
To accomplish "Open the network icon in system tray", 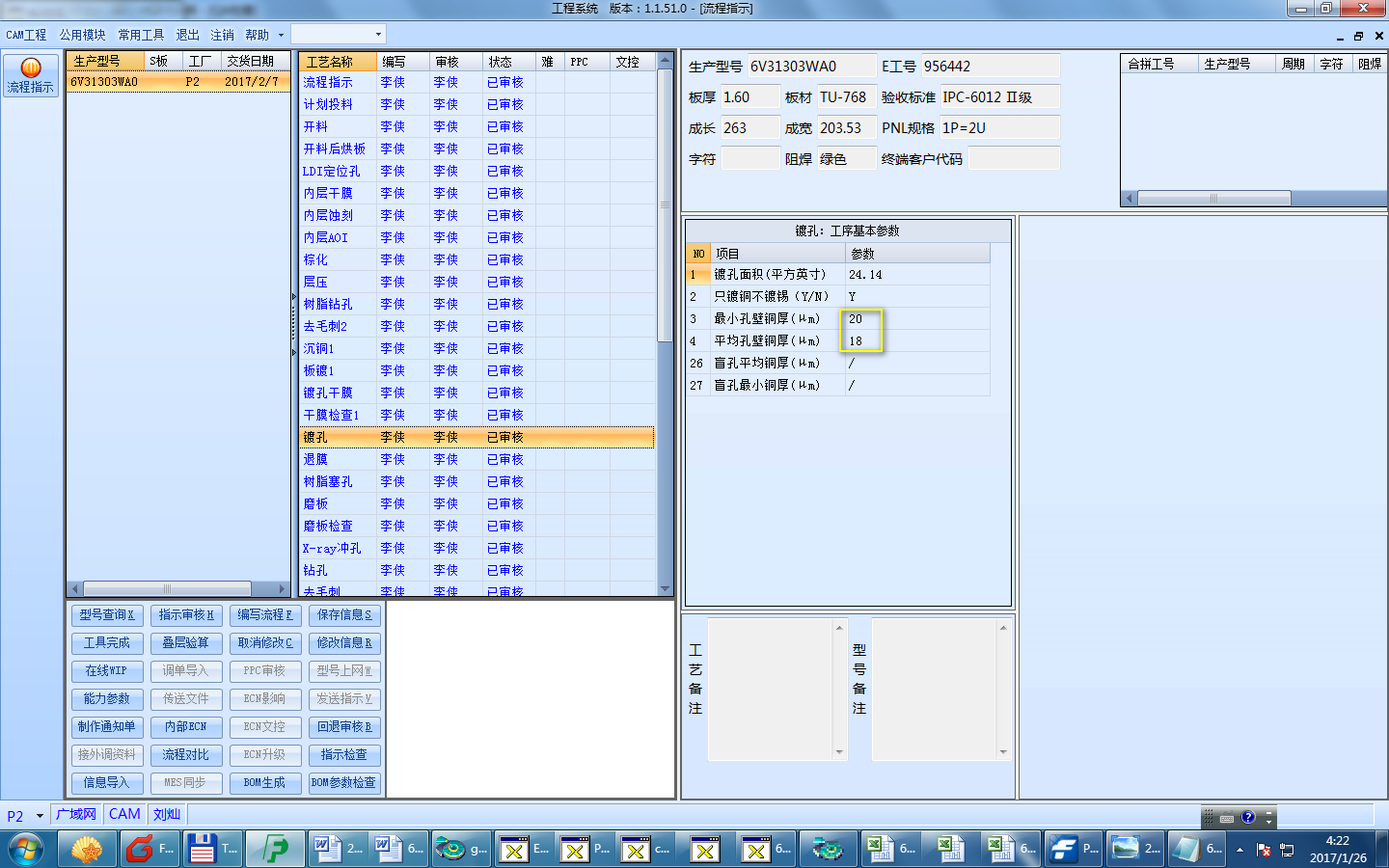I will [x=1286, y=850].
